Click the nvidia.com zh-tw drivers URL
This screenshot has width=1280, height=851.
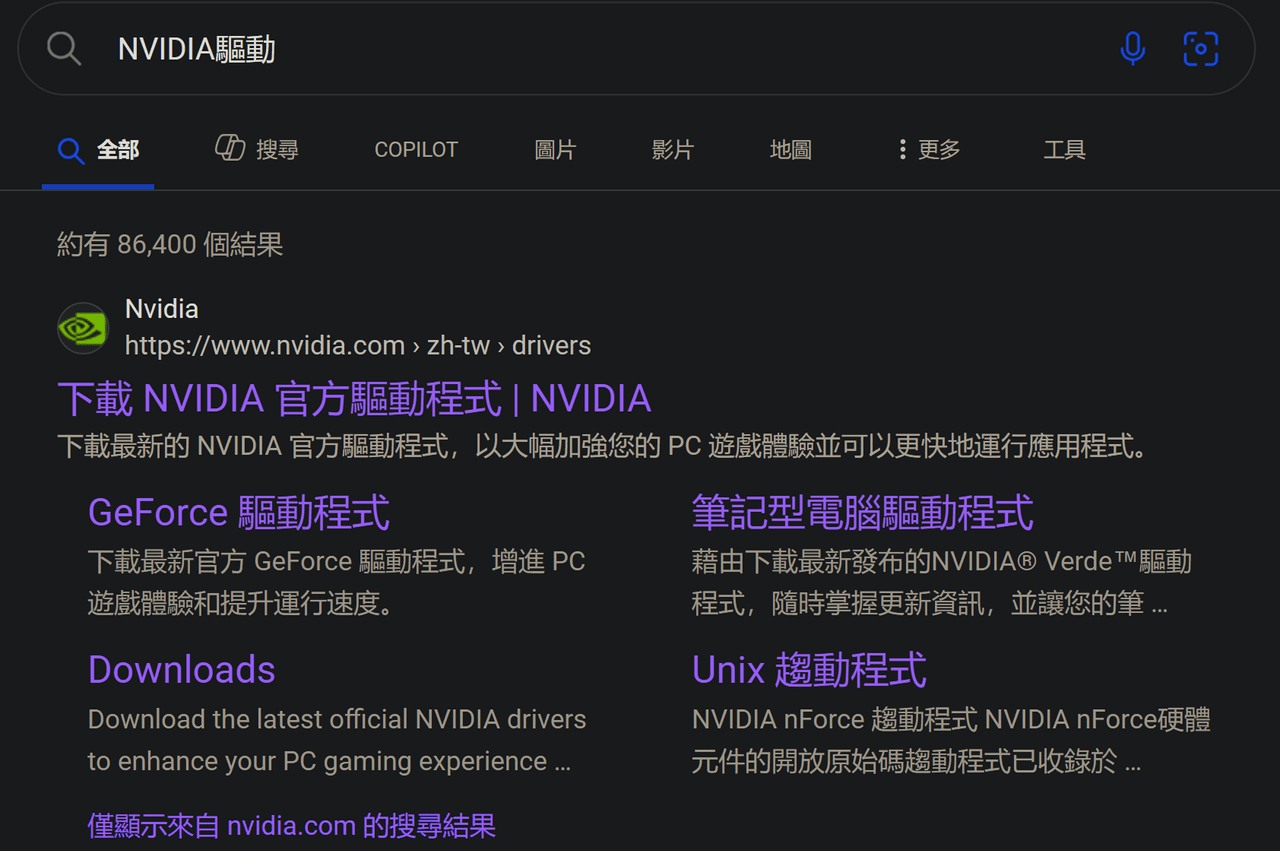[358, 346]
